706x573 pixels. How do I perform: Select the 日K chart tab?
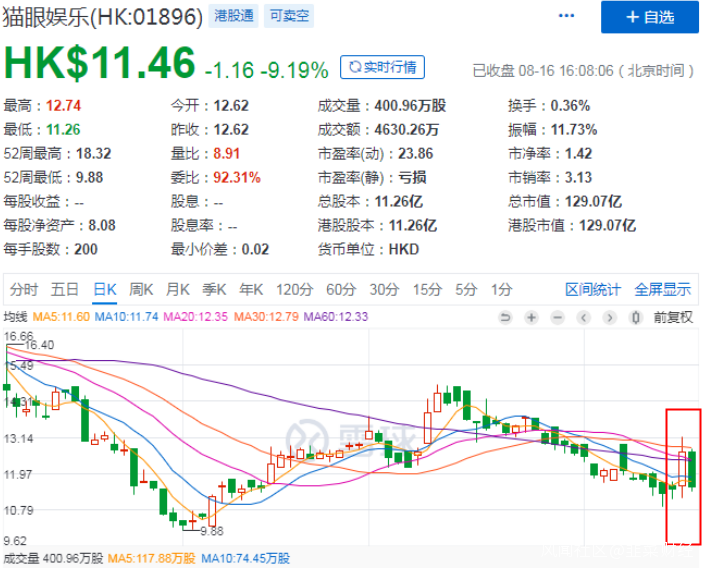(105, 289)
